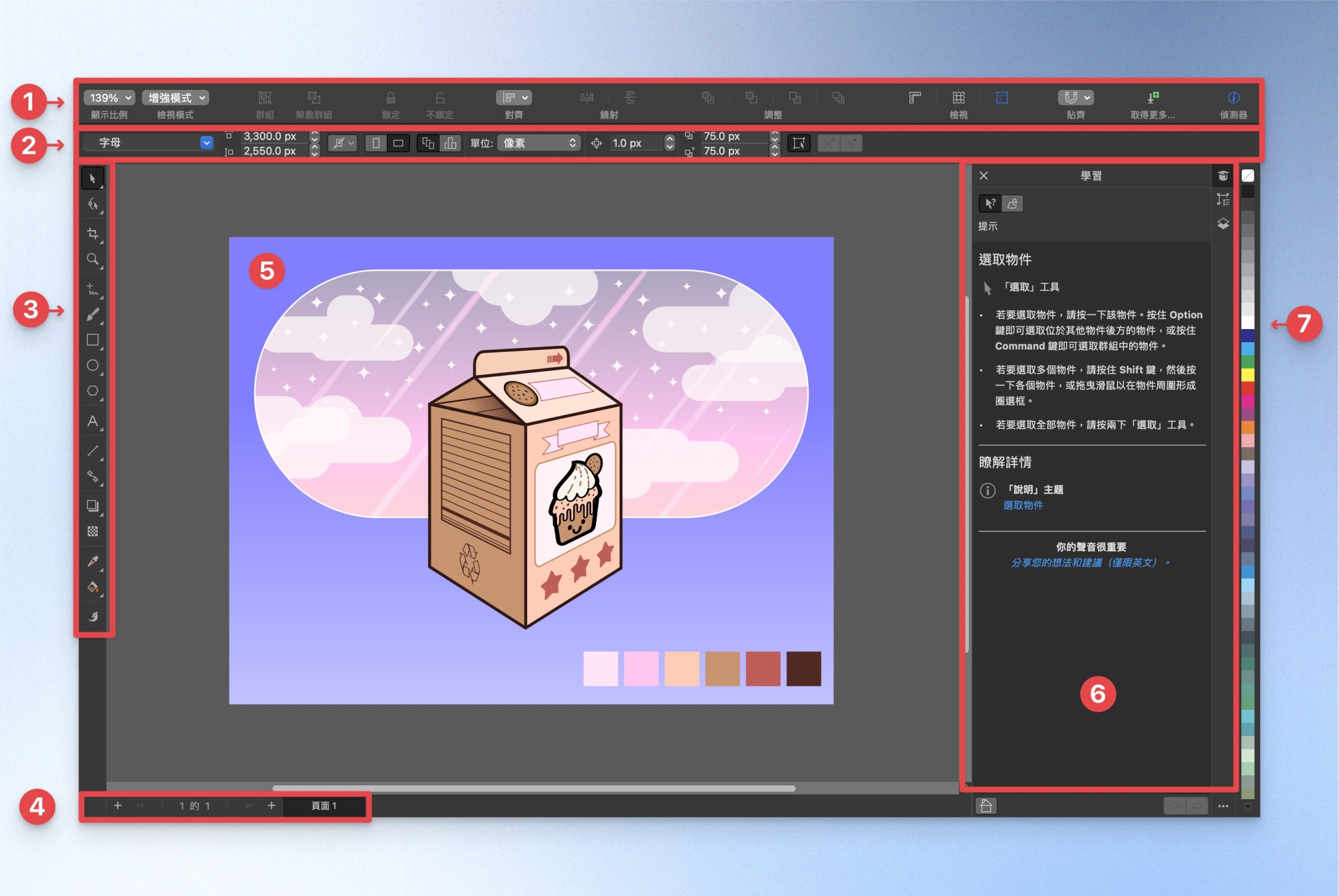Click the 鎖定 (Lock) toolbar icon
The height and width of the screenshot is (896, 1339).
coord(391,98)
